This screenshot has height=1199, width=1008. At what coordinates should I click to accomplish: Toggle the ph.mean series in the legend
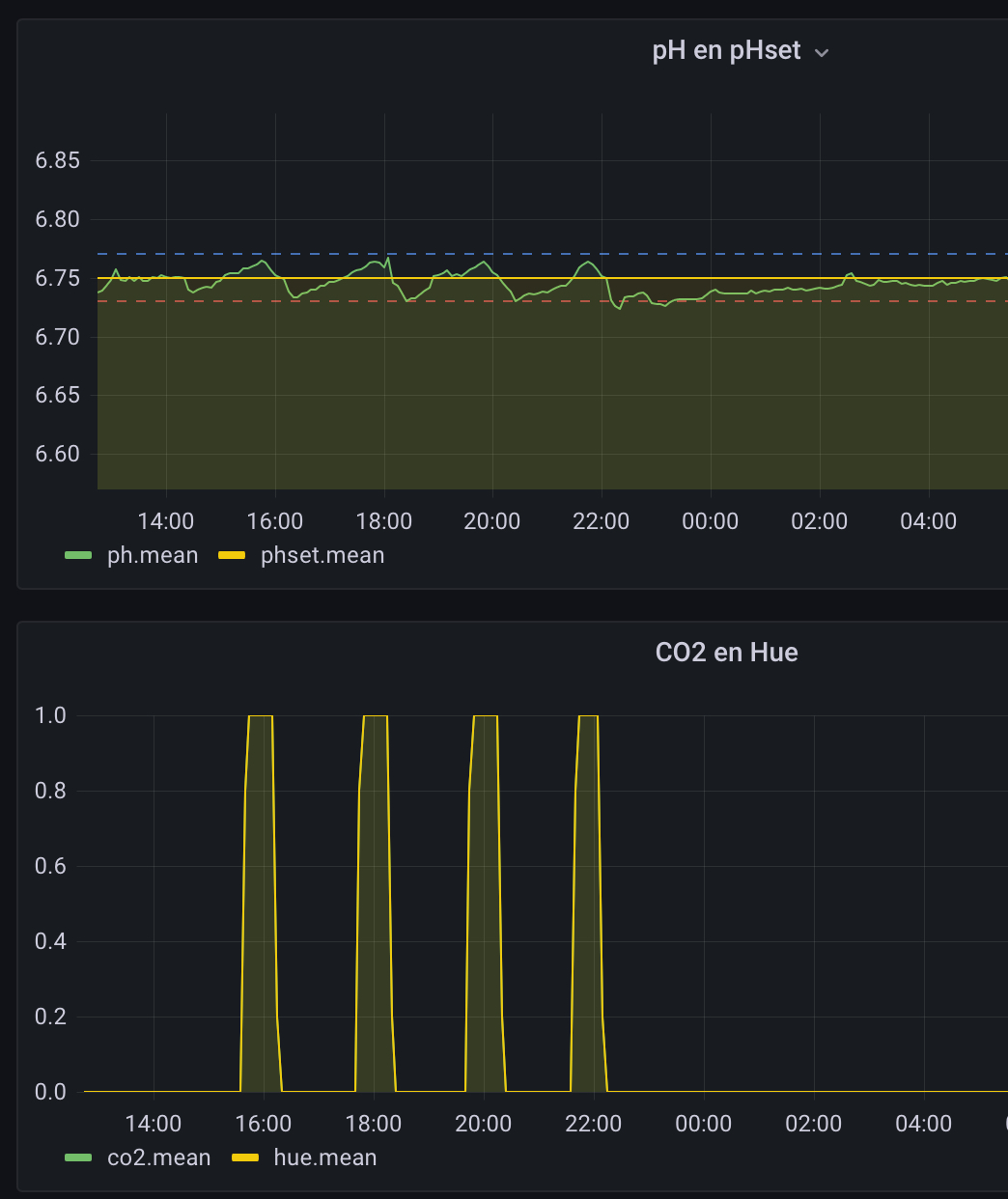[x=153, y=555]
